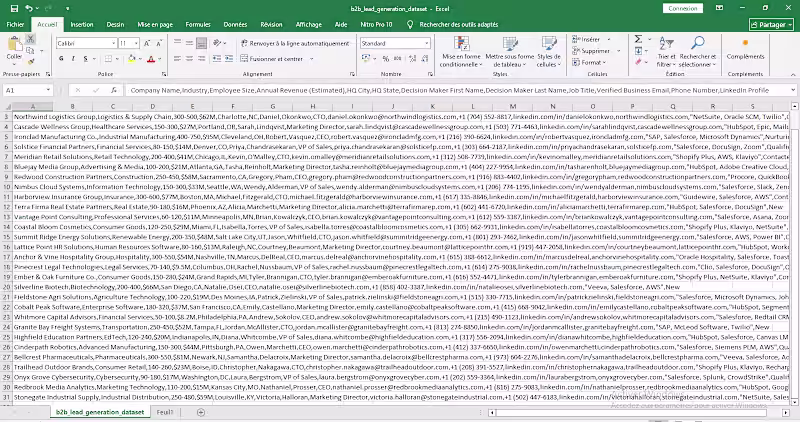
Task: Open the Calibri font name dropdown
Action: coord(113,43)
